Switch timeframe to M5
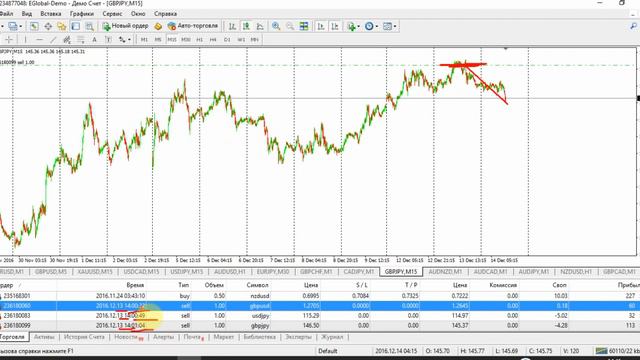Image resolution: width=640 pixels, height=360 pixels. coord(158,40)
